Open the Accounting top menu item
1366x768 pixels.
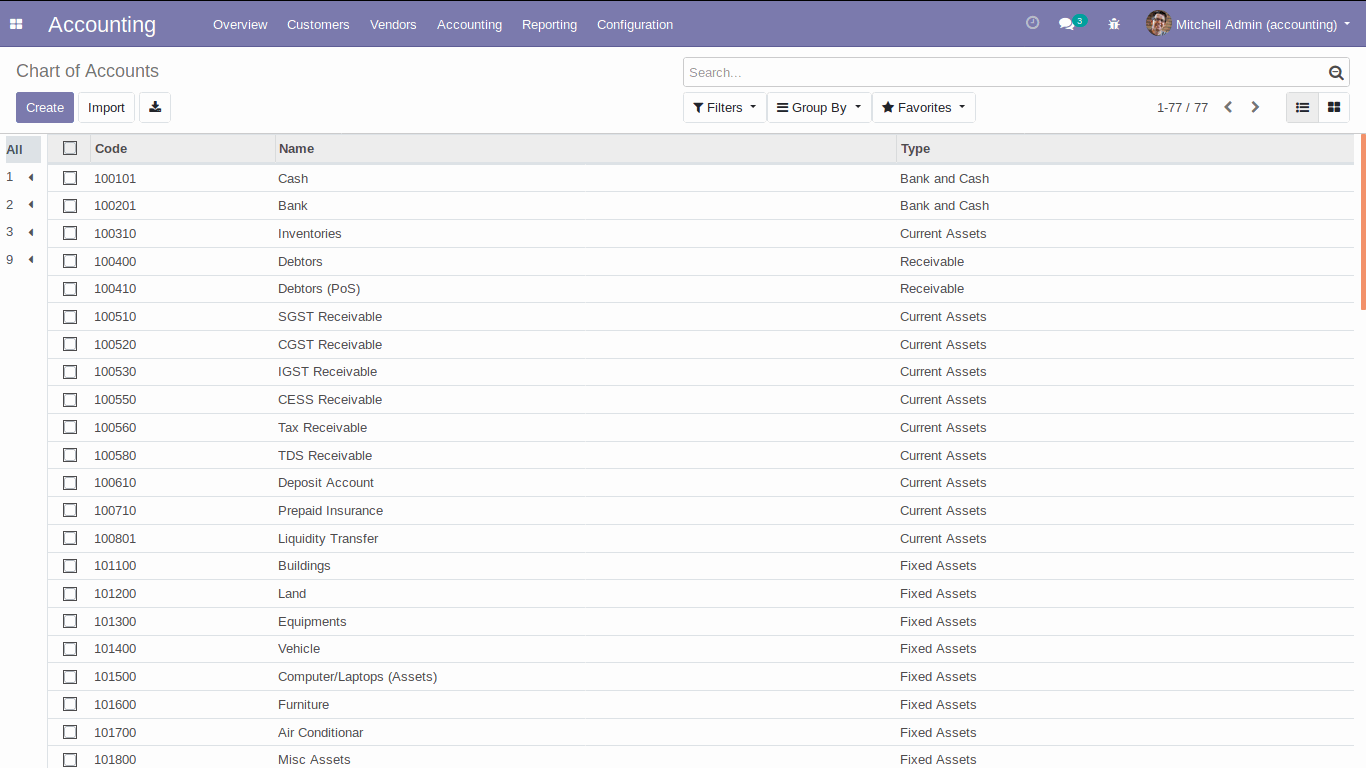[x=469, y=24]
